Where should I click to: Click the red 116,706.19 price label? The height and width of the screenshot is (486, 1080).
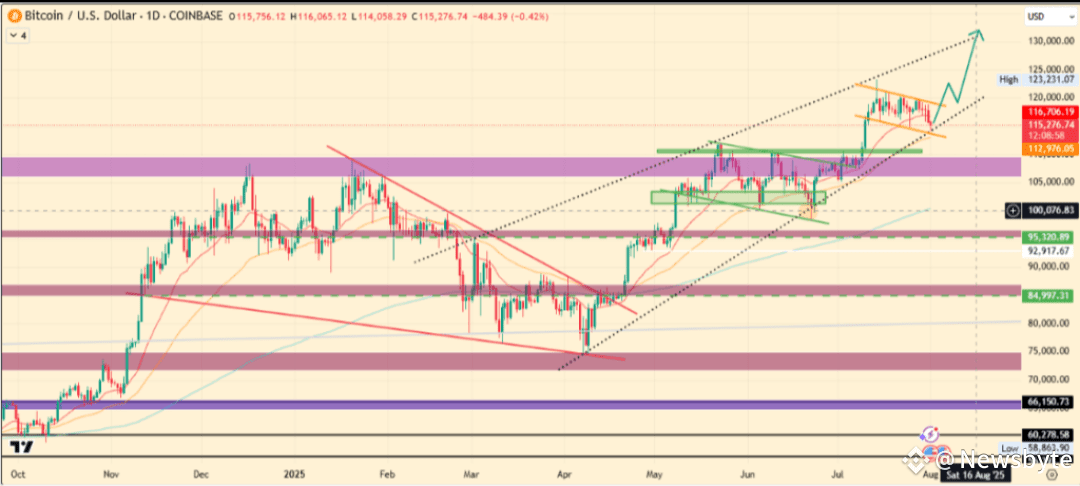[1051, 112]
